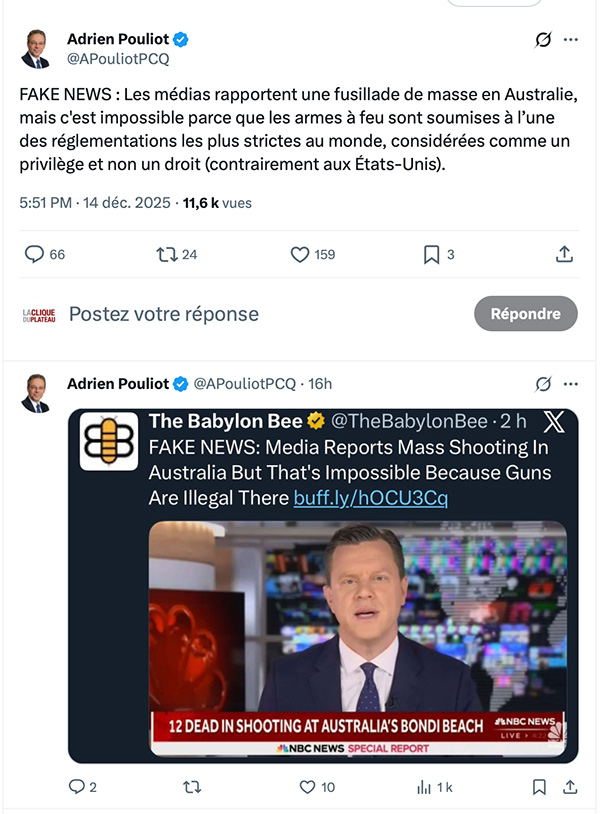Open the buff.ly/hOCU3Cq link
Screen dimensions: 600x814
coord(370,498)
